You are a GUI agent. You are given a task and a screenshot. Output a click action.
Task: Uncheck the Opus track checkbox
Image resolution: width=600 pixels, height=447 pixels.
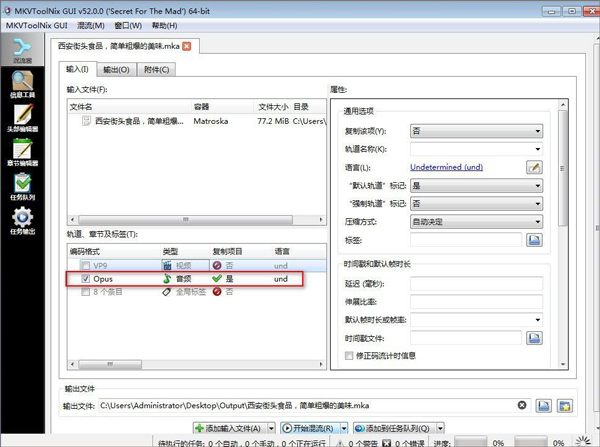point(86,279)
